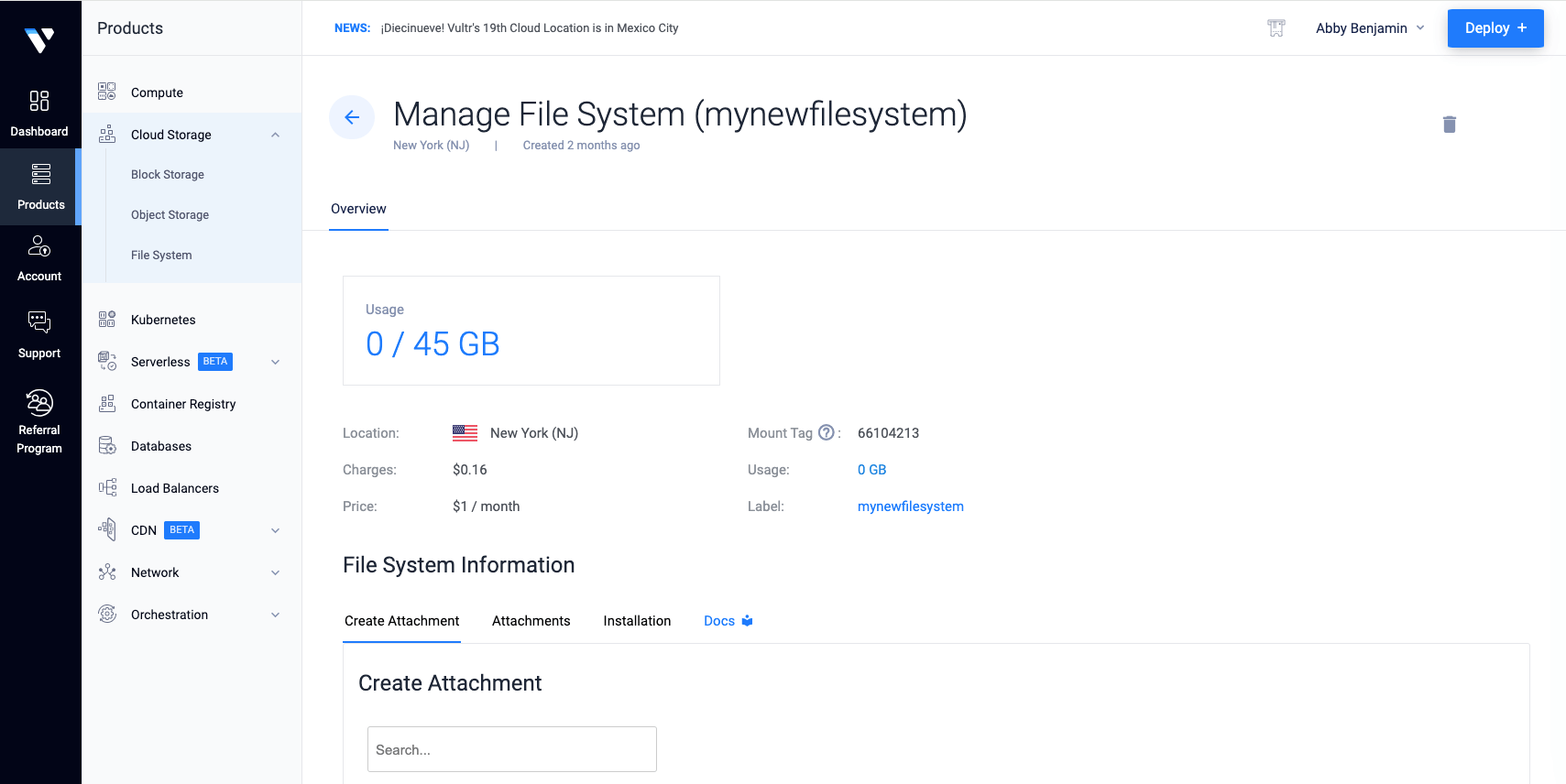Open the Mexico City news announcement
Screen dimensions: 1566x784
530,28
